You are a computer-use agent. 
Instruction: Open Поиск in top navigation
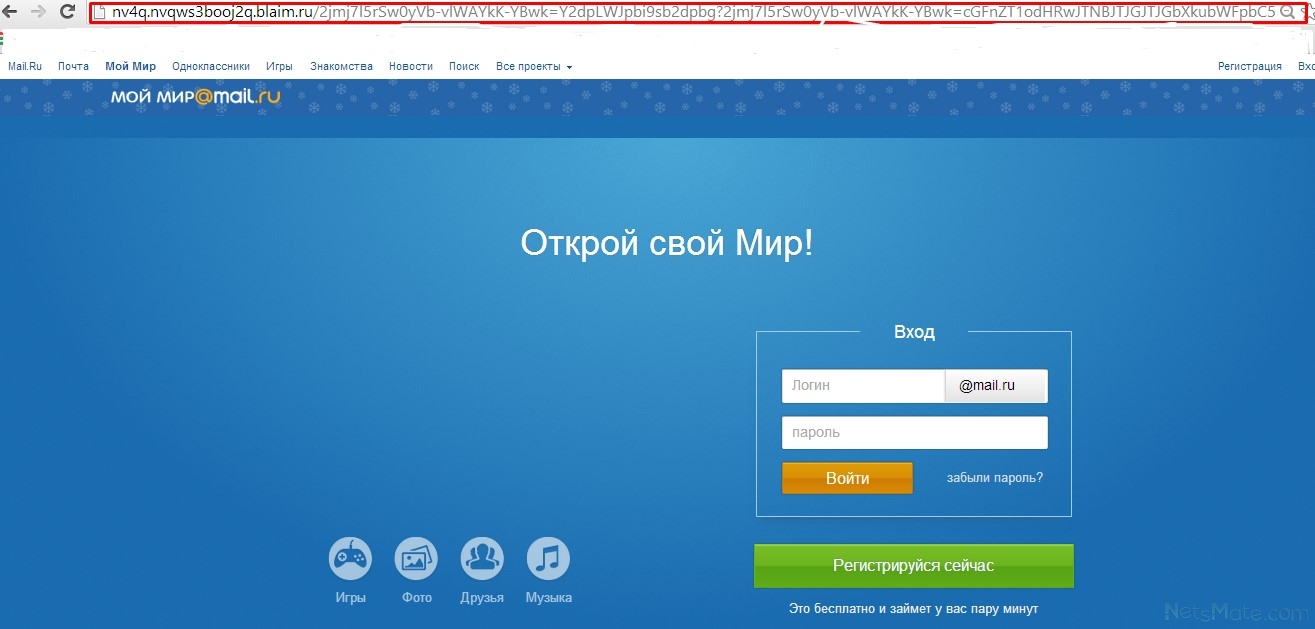pyautogui.click(x=464, y=66)
